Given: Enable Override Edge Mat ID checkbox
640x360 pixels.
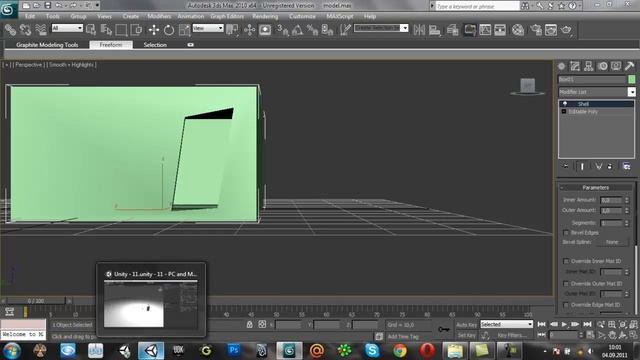Looking at the screenshot, I should coord(566,305).
